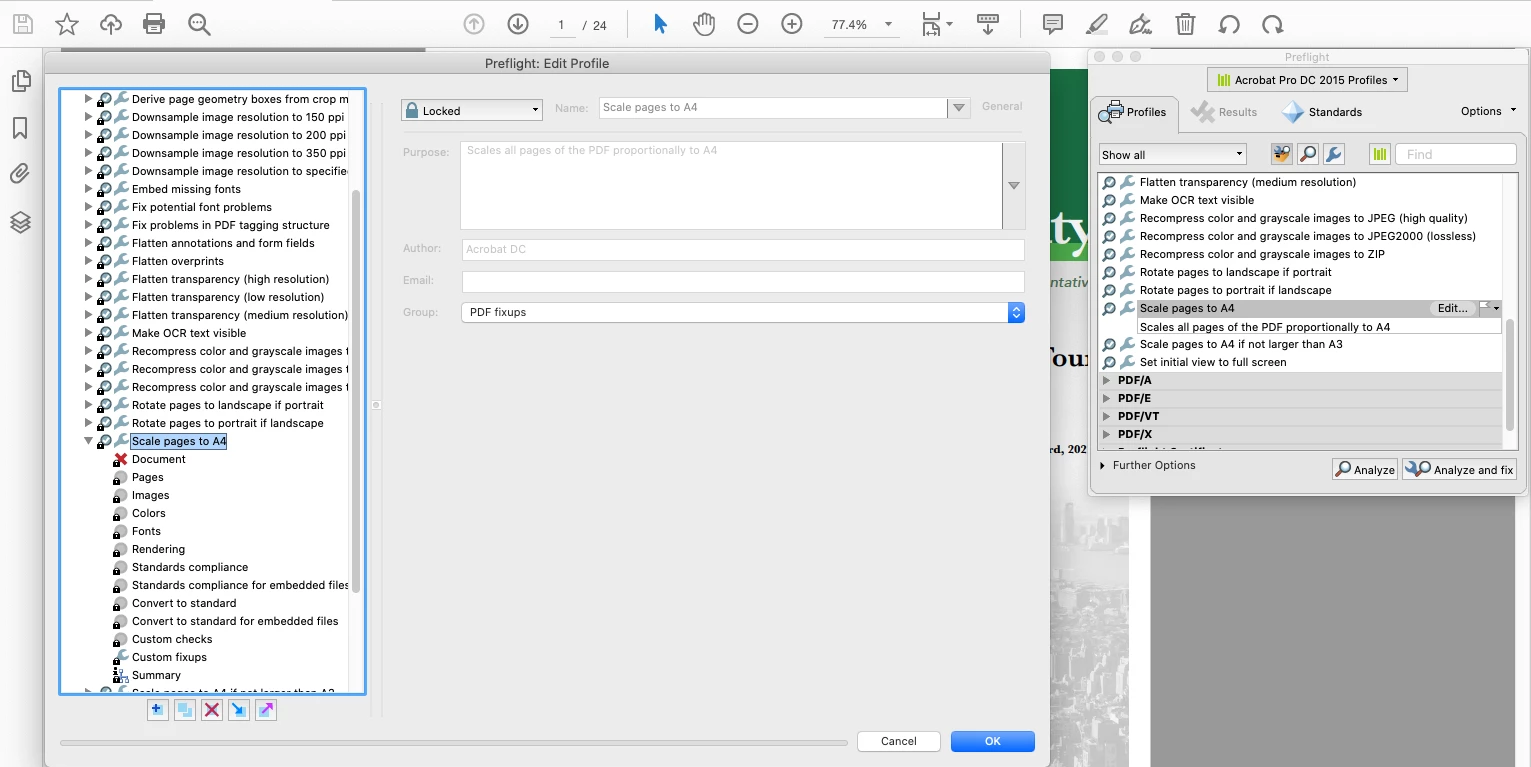Image resolution: width=1531 pixels, height=767 pixels.
Task: Click Export profile purple arrow icon
Action: tap(265, 710)
